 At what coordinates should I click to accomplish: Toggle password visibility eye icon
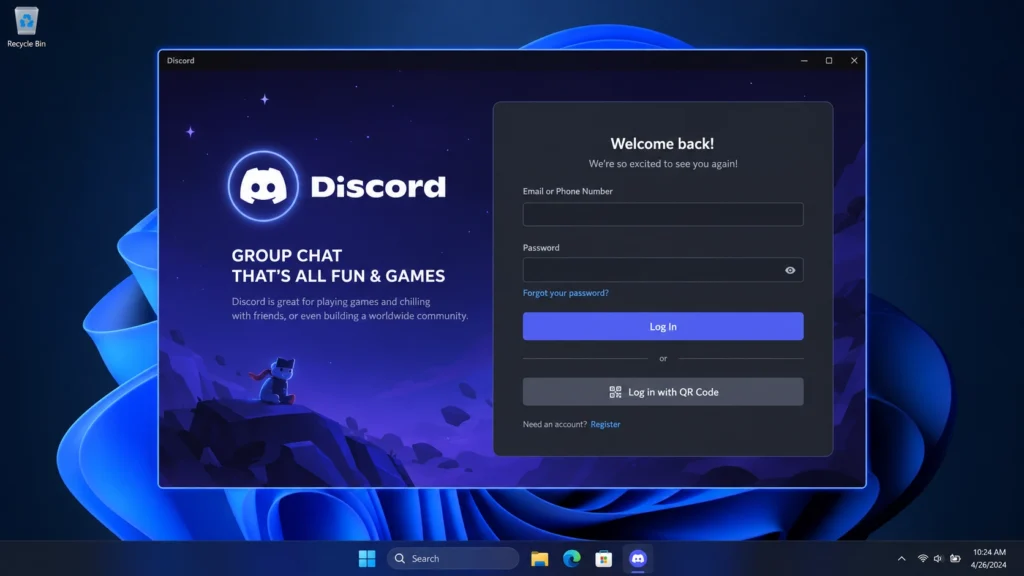tap(790, 270)
